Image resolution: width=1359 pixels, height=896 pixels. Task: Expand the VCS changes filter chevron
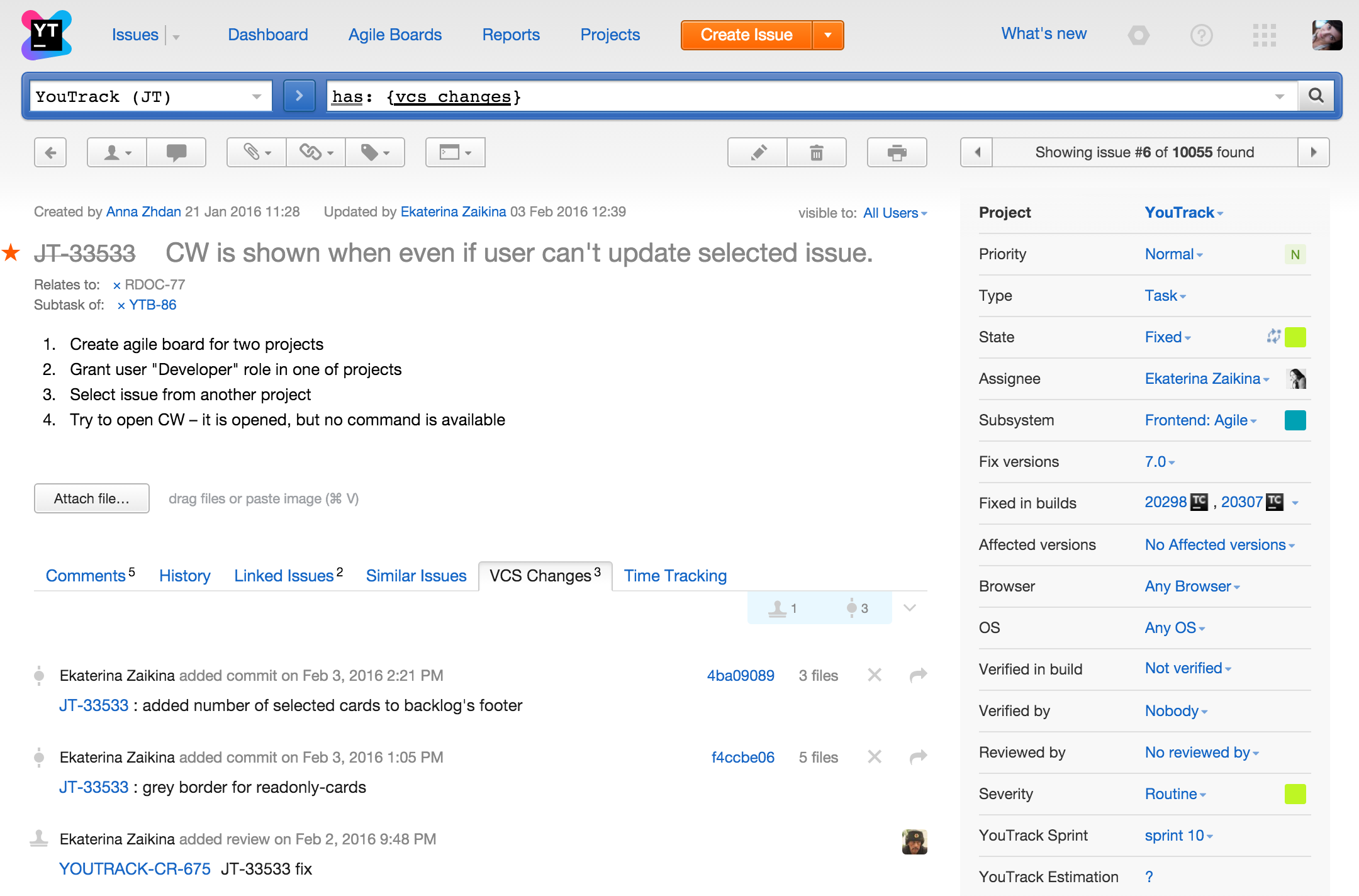click(910, 608)
